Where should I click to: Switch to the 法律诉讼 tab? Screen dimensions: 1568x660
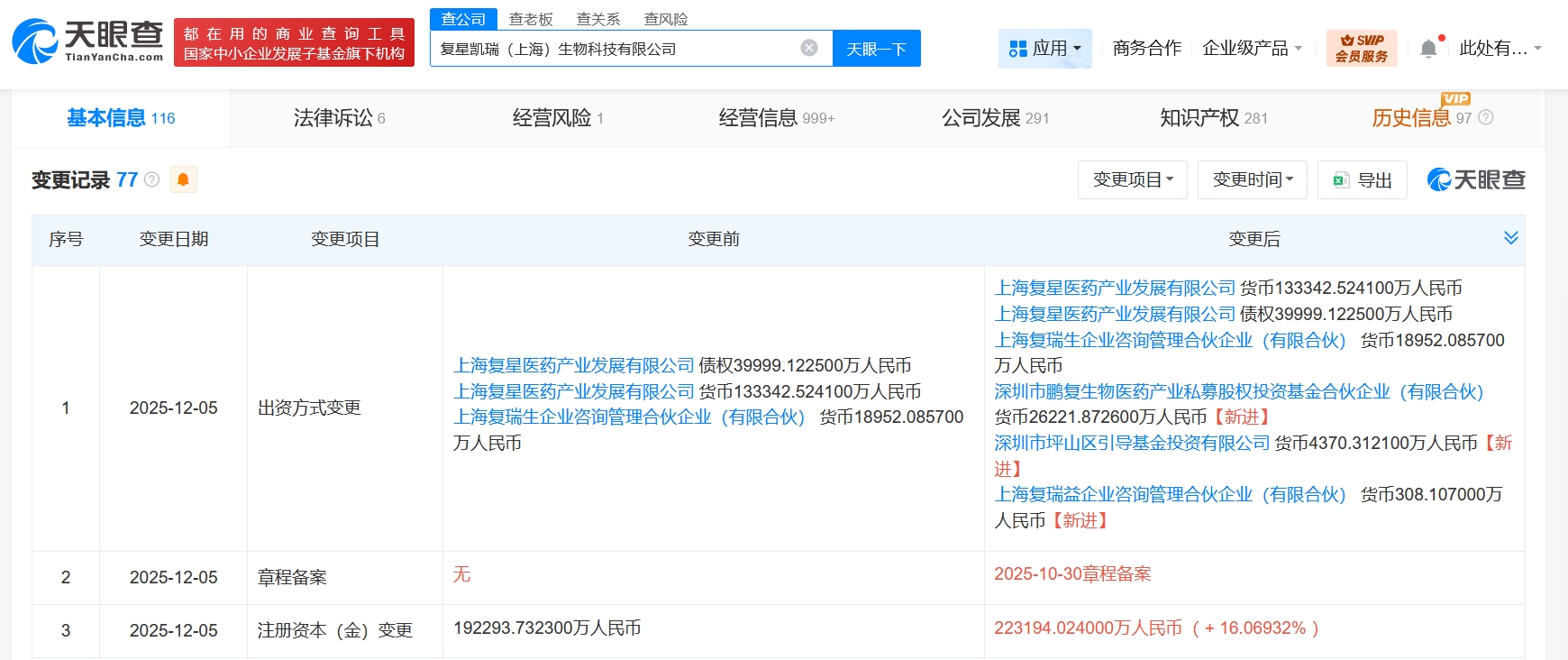click(x=339, y=118)
